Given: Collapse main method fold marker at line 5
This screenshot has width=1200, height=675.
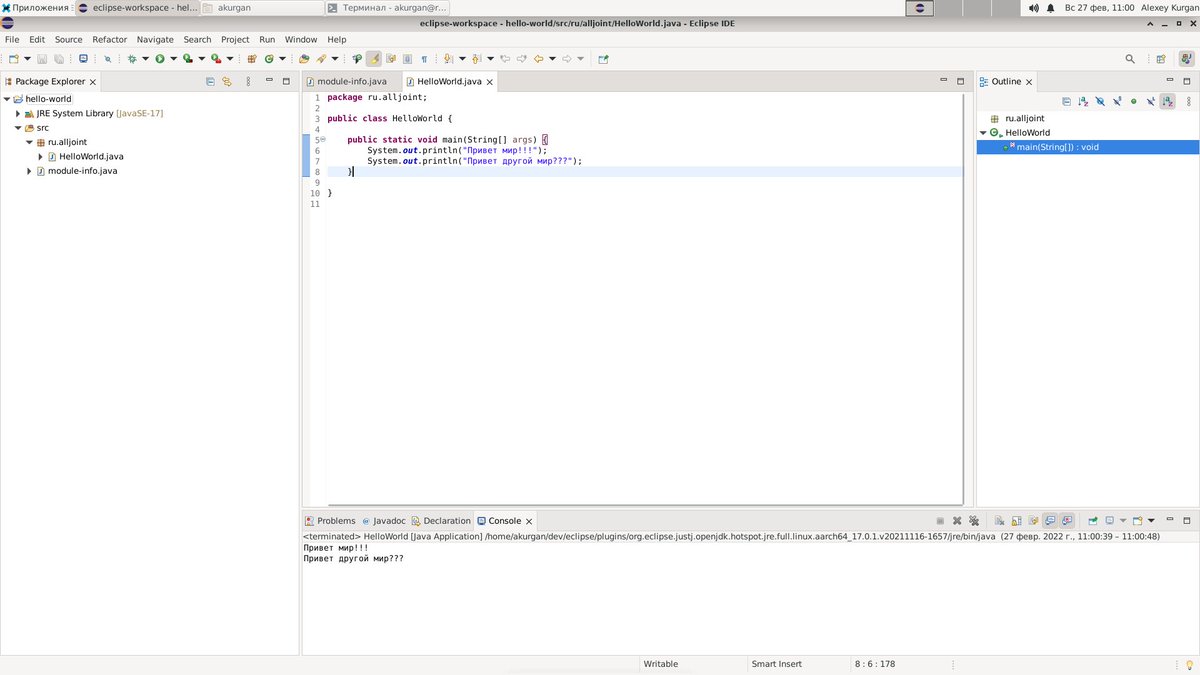Looking at the screenshot, I should (x=322, y=140).
